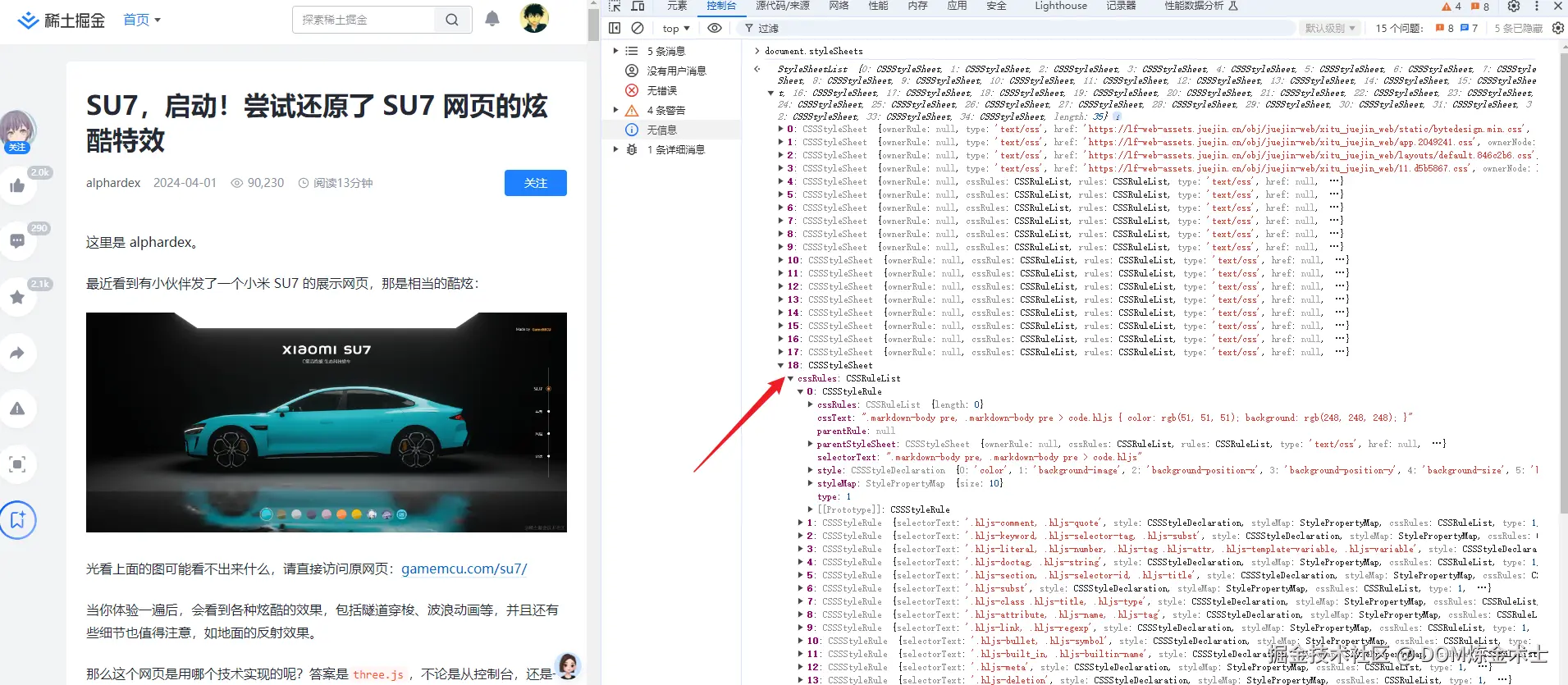Expand the 5 条消息 sidebar group
The height and width of the screenshot is (685, 1568).
point(615,51)
